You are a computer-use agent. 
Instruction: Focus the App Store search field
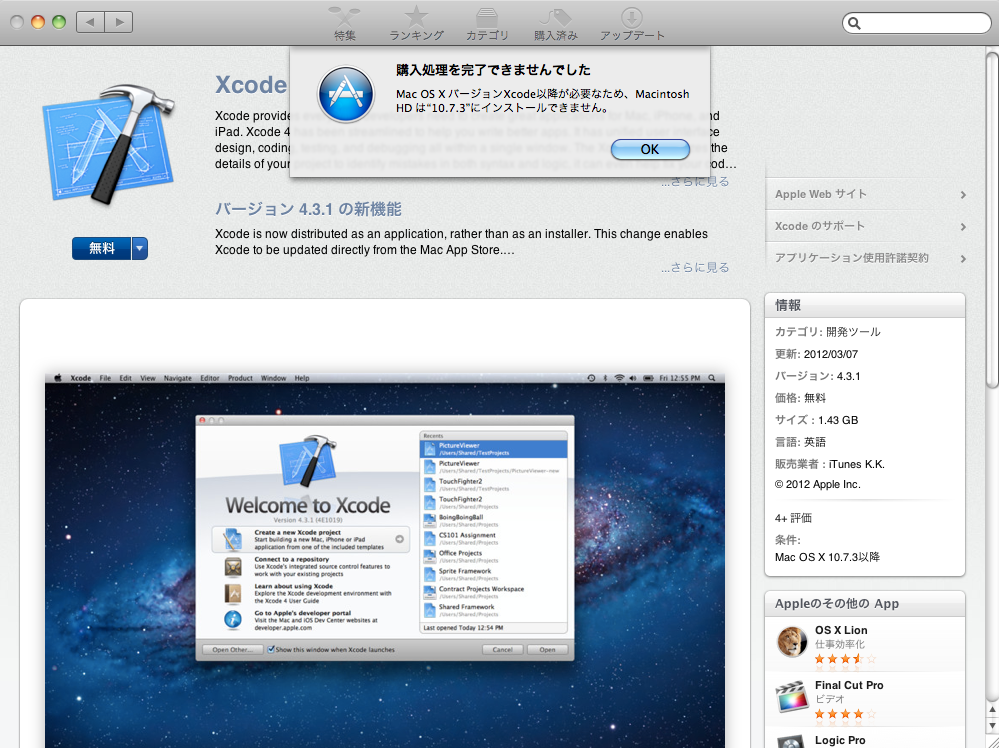(916, 24)
